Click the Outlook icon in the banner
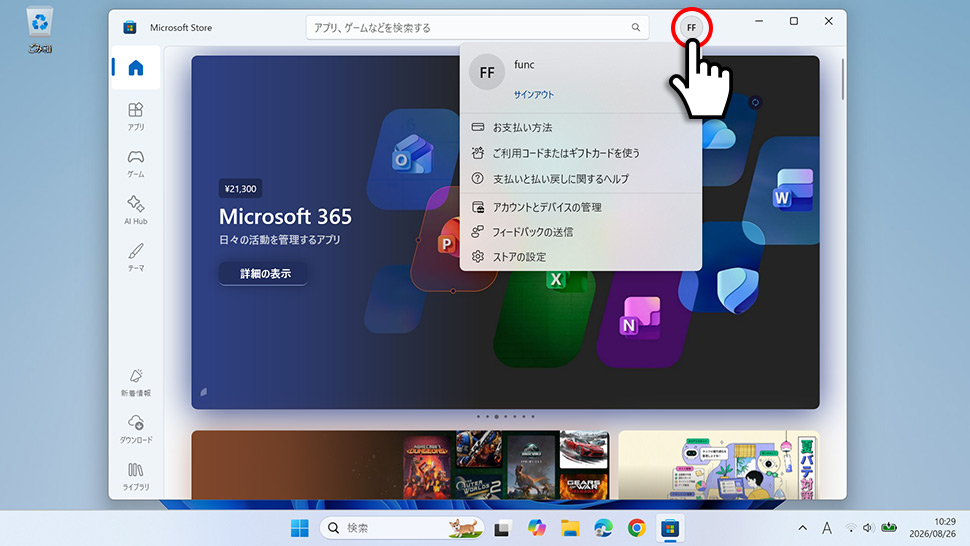The width and height of the screenshot is (970, 546). 412,155
